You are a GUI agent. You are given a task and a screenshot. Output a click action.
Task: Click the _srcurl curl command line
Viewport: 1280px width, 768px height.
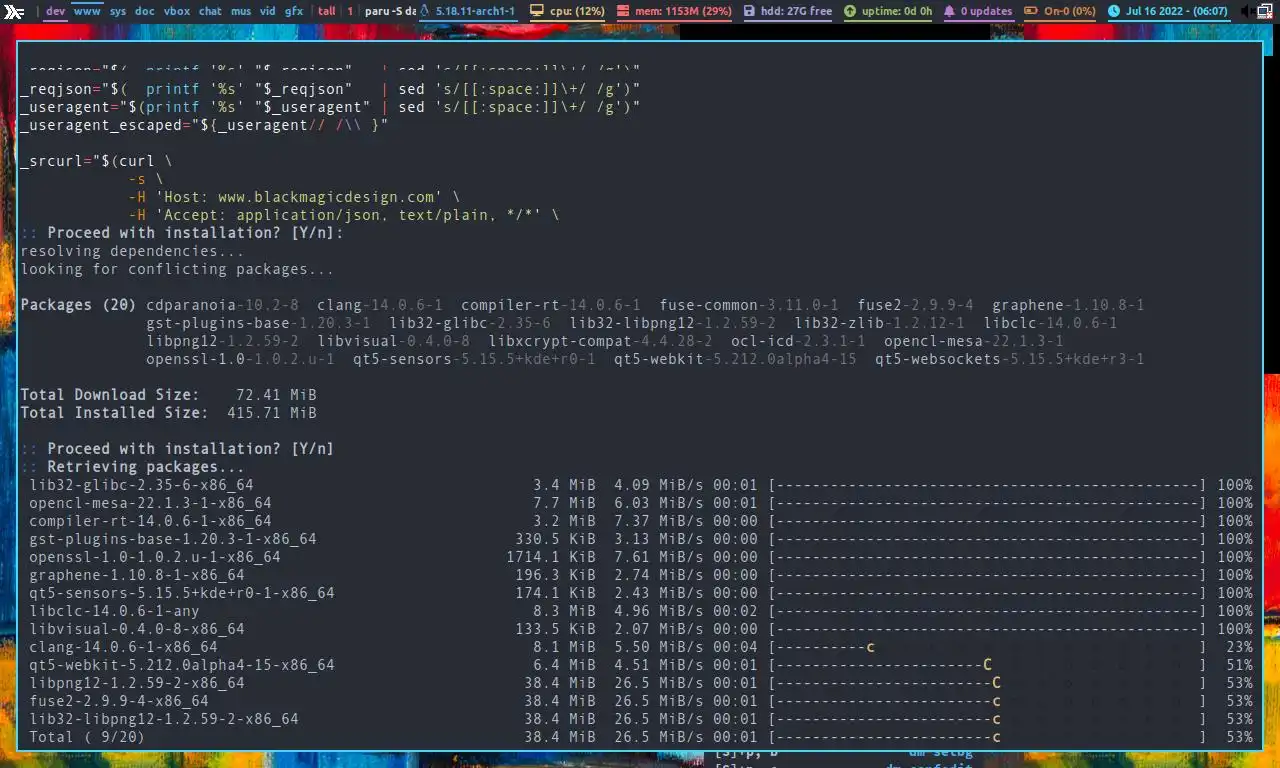pos(96,161)
